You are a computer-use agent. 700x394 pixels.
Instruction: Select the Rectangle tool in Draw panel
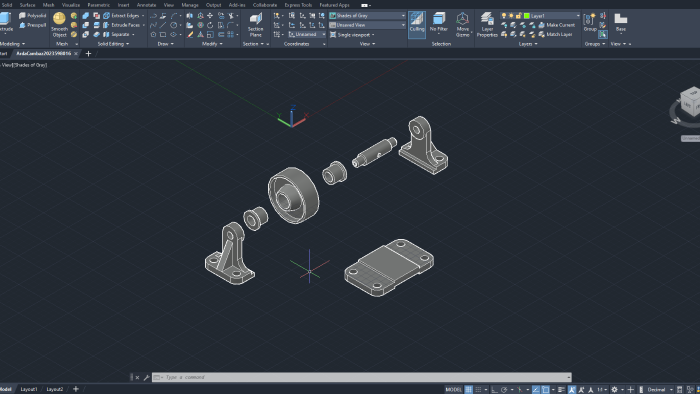point(163,34)
